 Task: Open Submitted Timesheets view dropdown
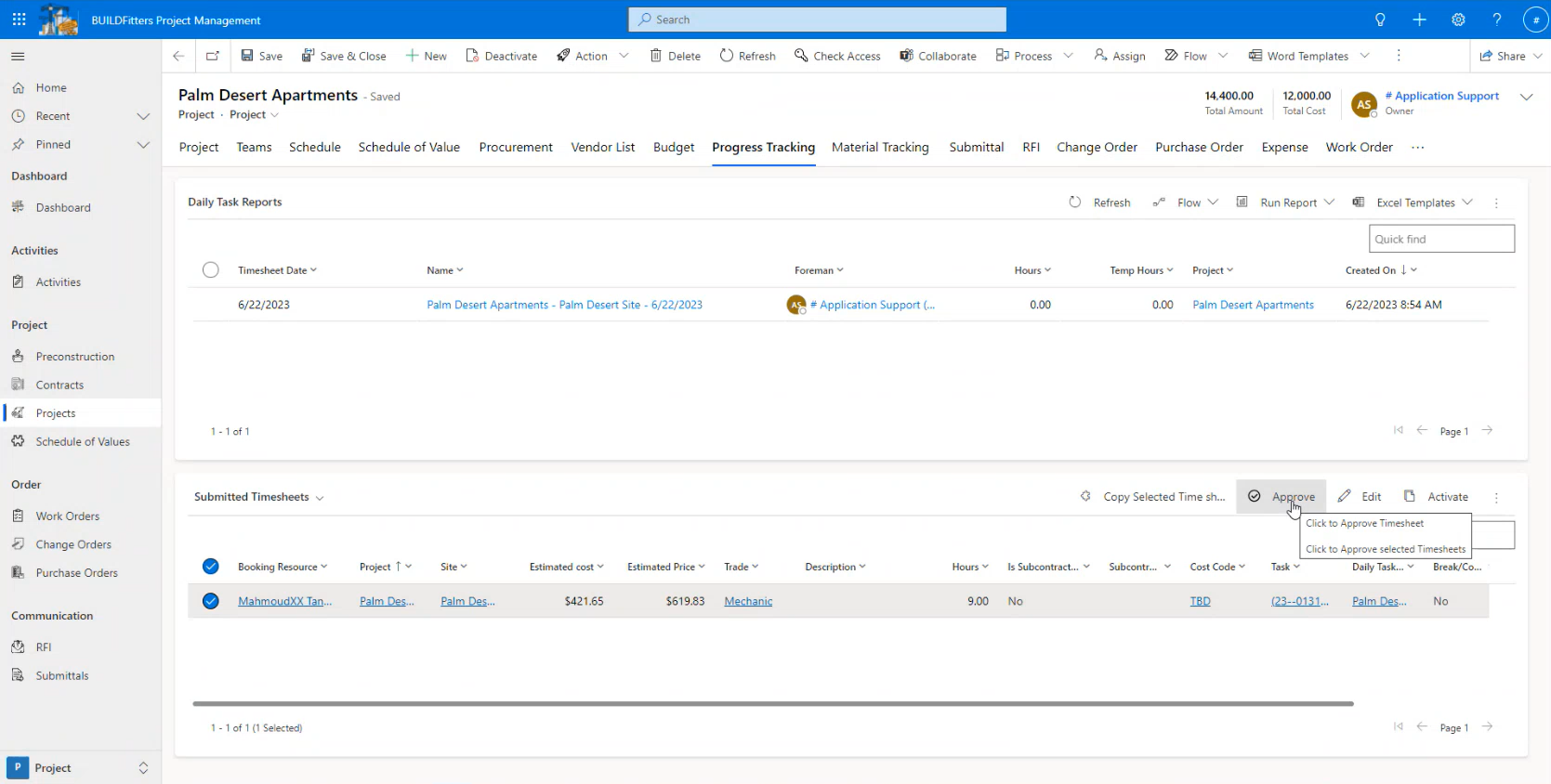320,498
